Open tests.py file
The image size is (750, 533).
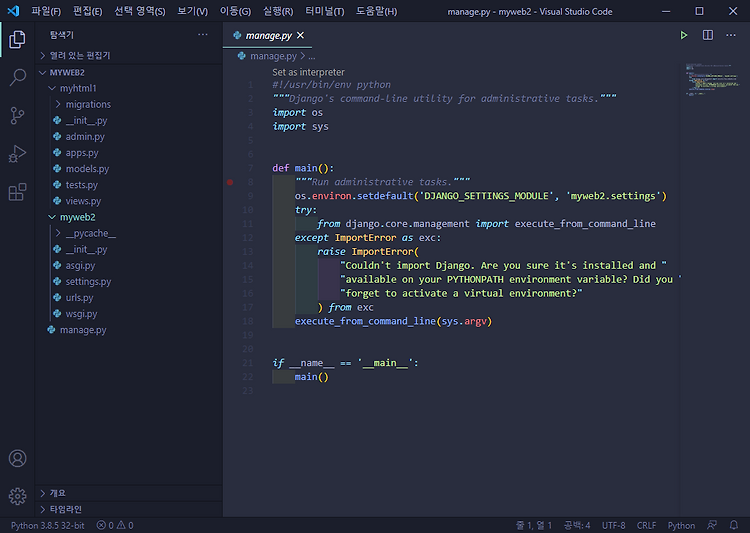coord(81,185)
